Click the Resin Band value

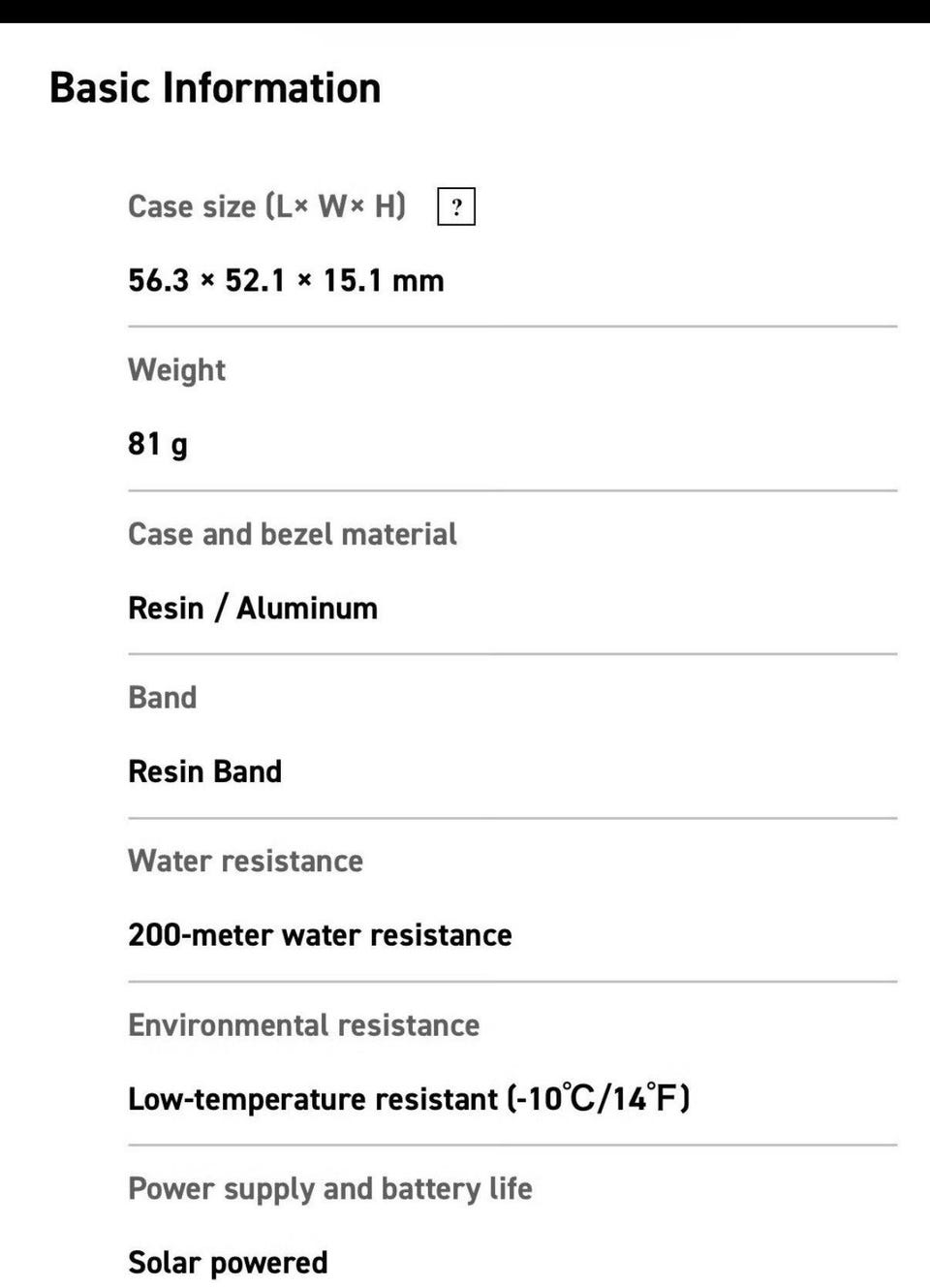204,771
